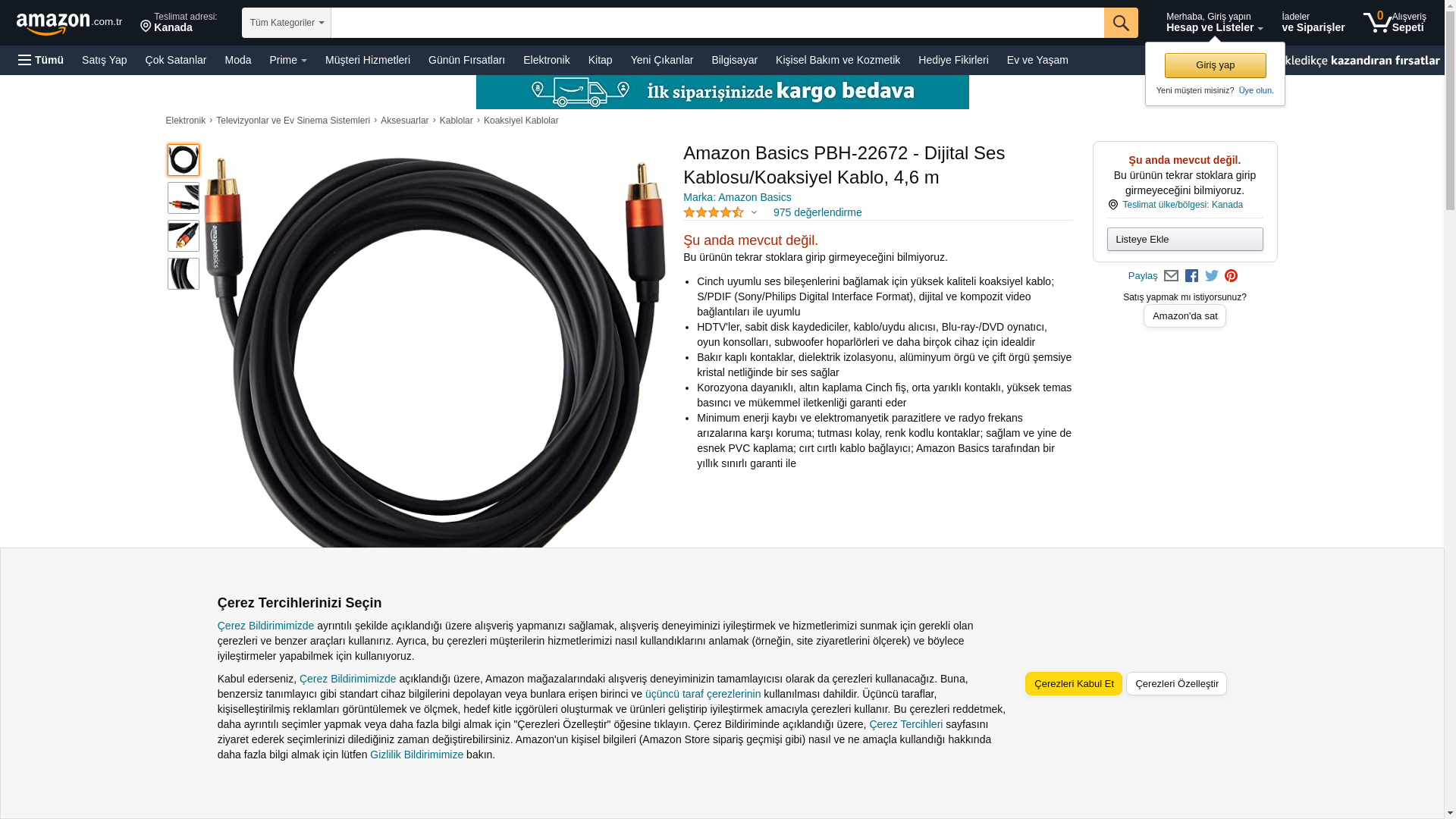Open Çok Satanlar menu item

pos(176,60)
